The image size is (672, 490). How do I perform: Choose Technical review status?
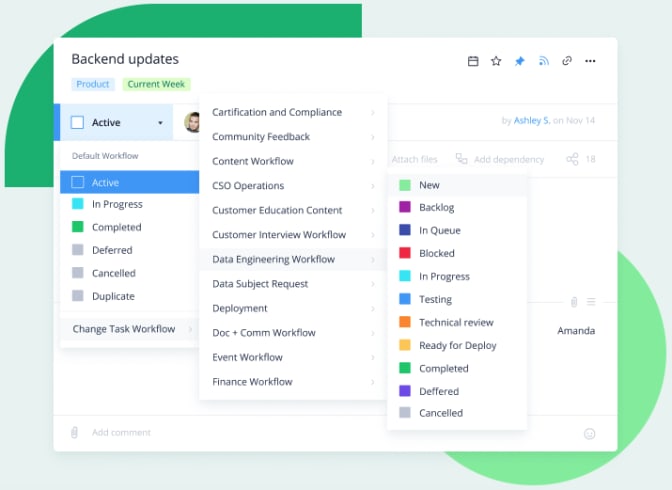click(x=457, y=322)
